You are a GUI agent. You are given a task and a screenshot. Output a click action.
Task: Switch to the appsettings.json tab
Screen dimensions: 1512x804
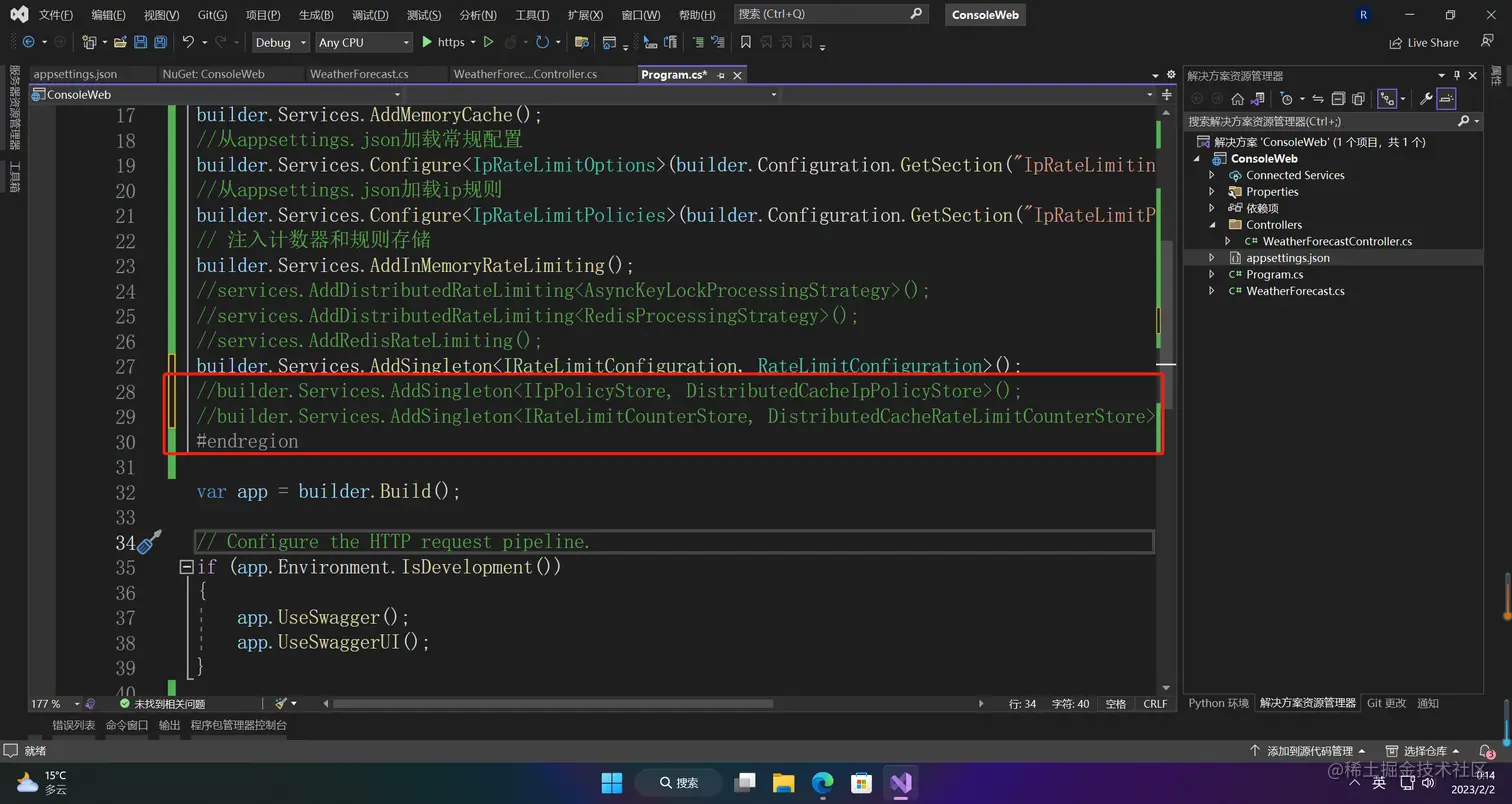[x=75, y=74]
